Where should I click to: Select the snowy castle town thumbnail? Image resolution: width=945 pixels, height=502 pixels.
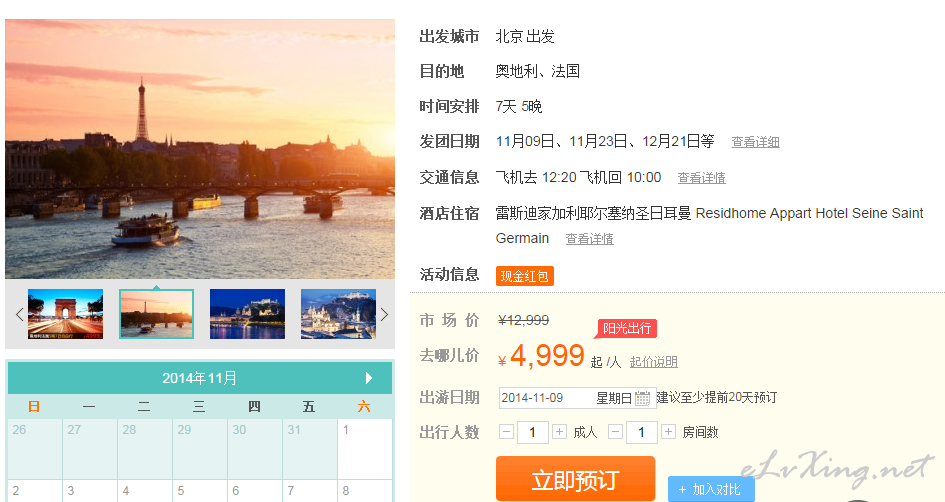[x=338, y=314]
